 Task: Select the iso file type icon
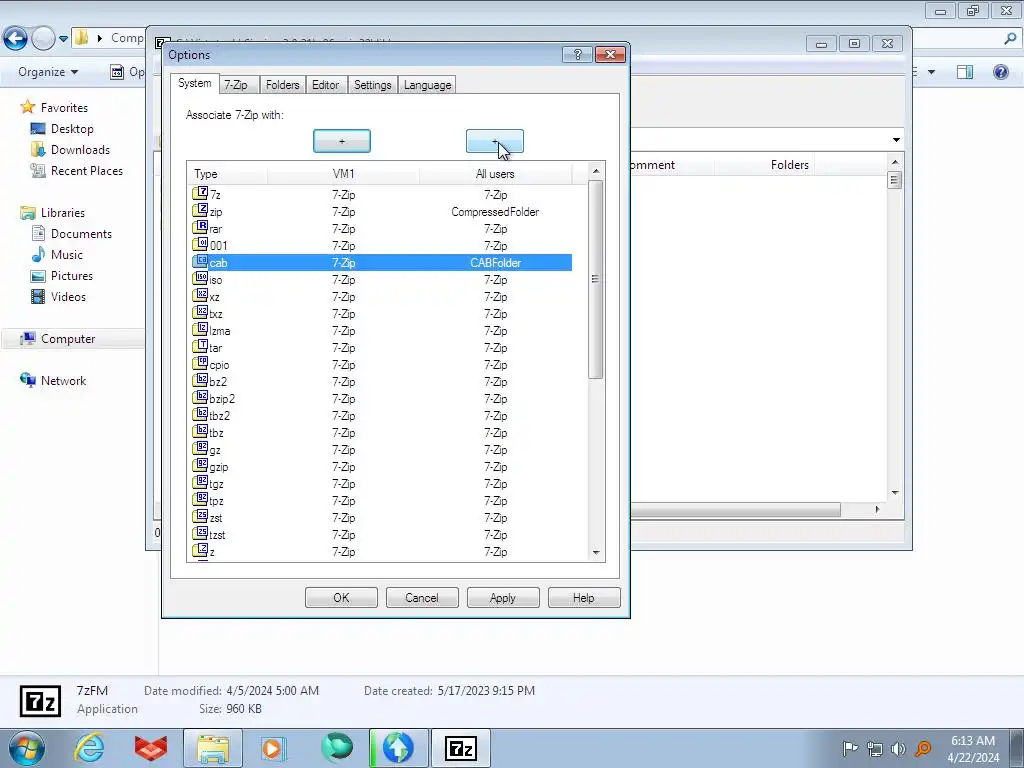coord(200,279)
